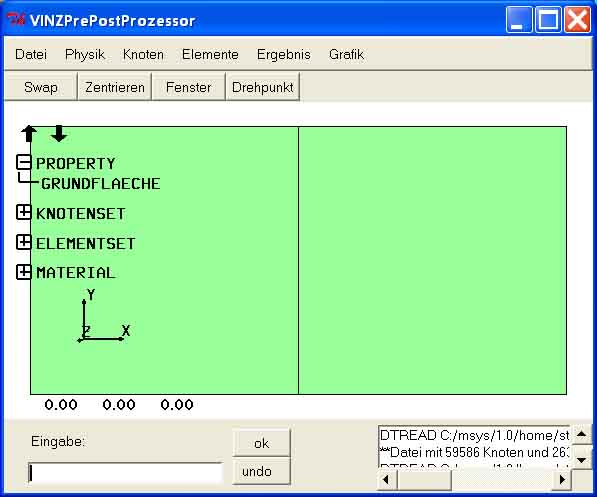Expand the MATERIAL tree node

point(24,272)
